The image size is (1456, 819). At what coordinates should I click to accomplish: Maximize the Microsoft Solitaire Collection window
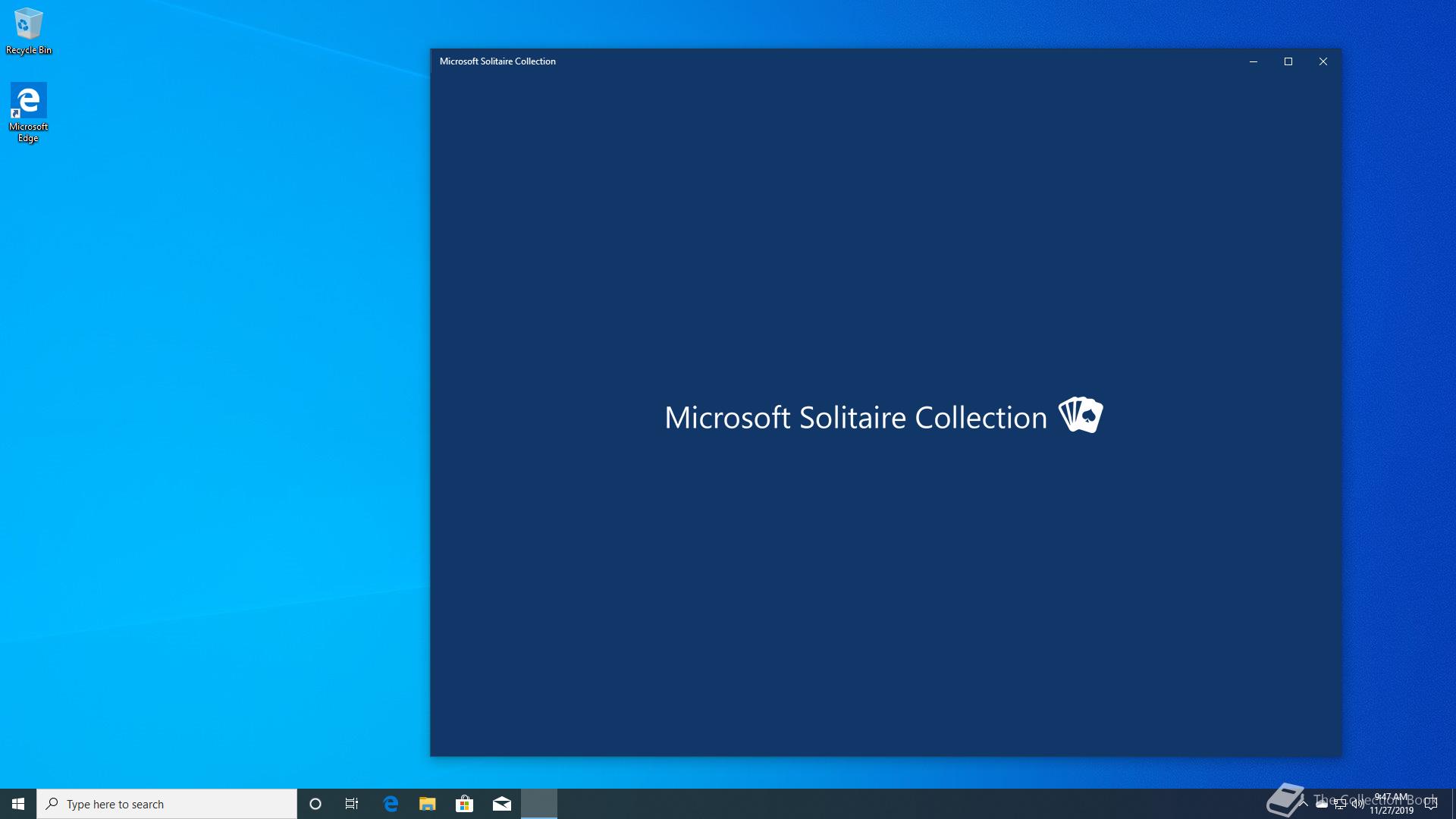click(x=1288, y=61)
